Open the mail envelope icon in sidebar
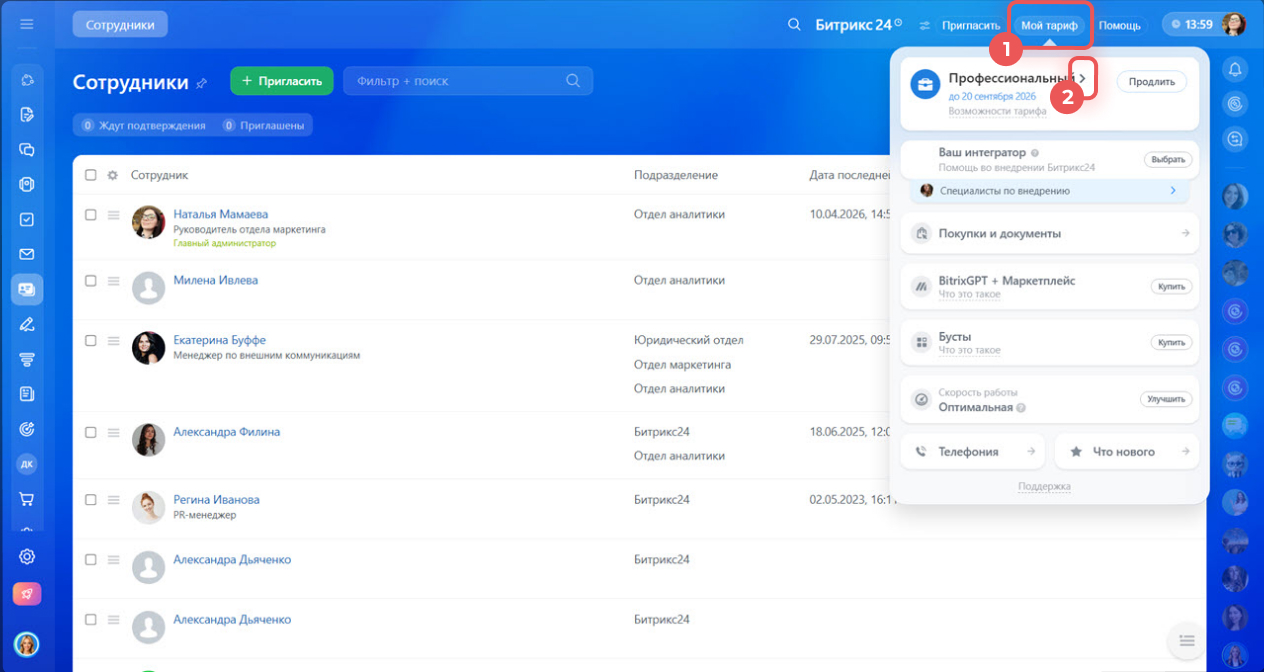Screen dimensions: 1264x672 [27, 254]
